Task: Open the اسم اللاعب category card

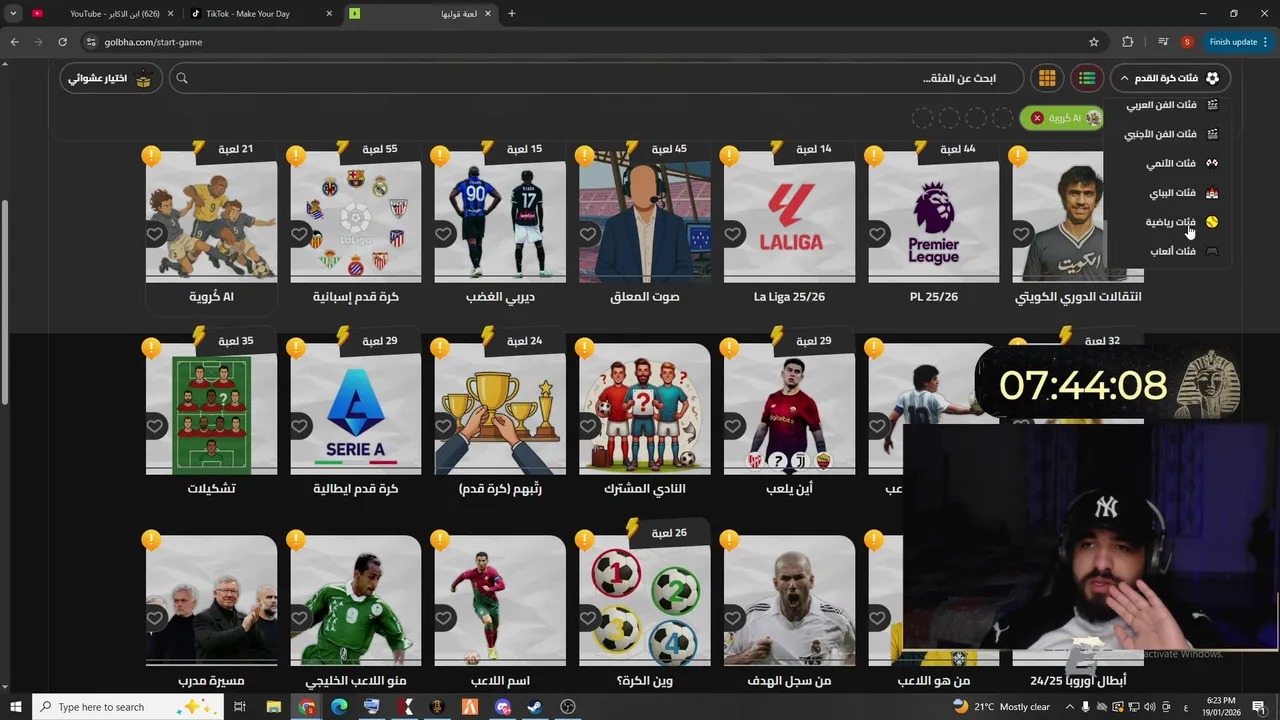Action: (500, 600)
